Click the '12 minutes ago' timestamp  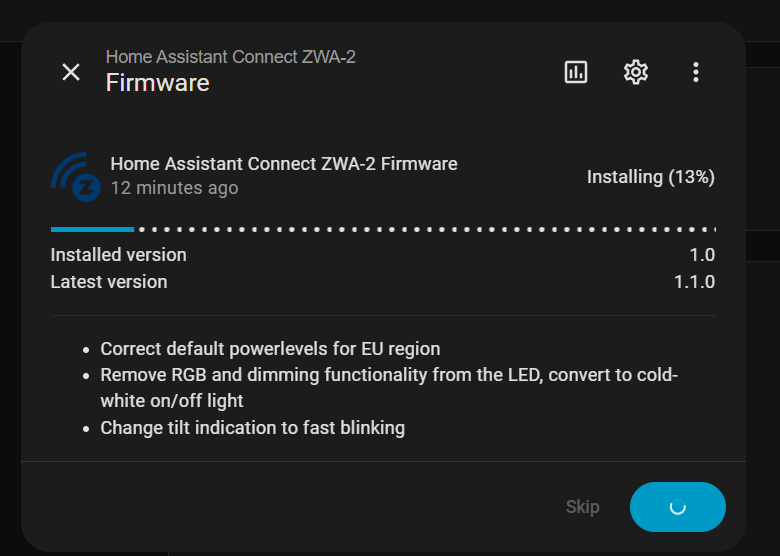[x=174, y=188]
